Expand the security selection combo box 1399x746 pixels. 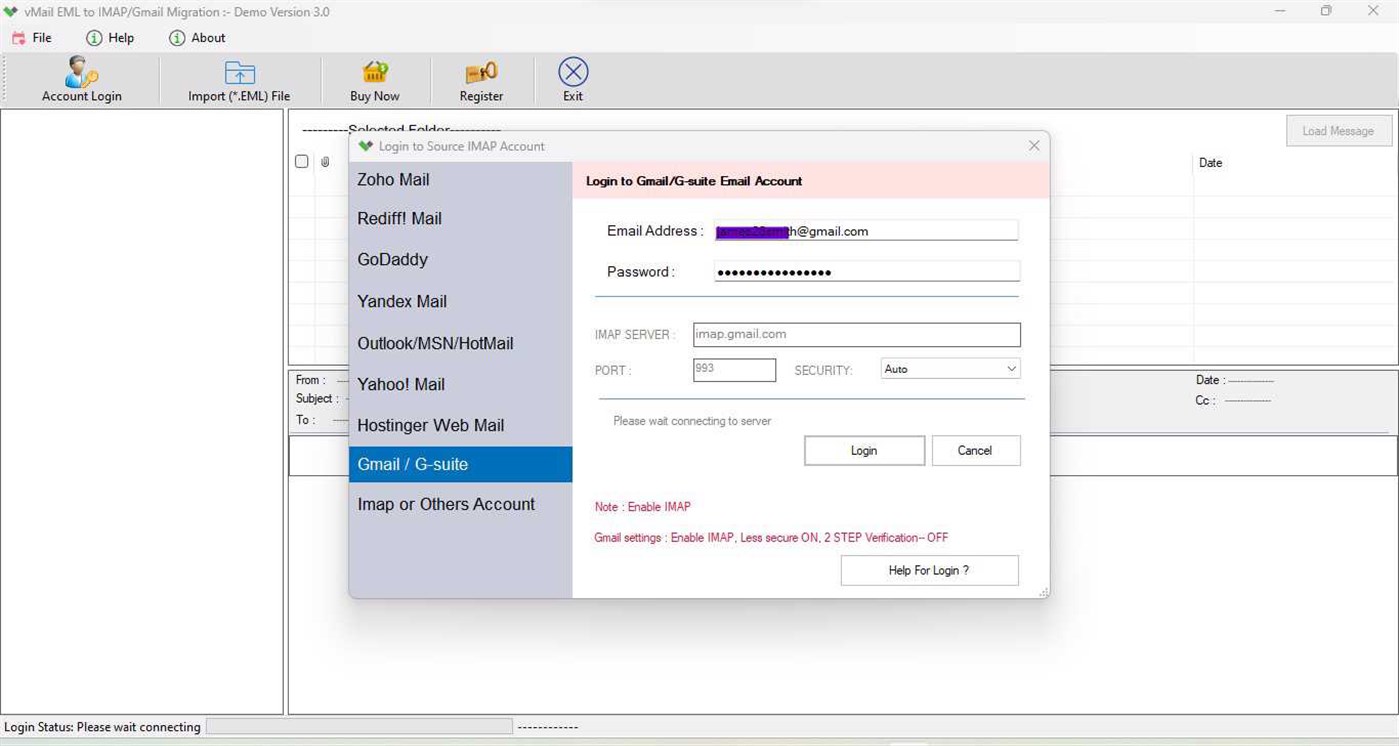pyautogui.click(x=1012, y=368)
